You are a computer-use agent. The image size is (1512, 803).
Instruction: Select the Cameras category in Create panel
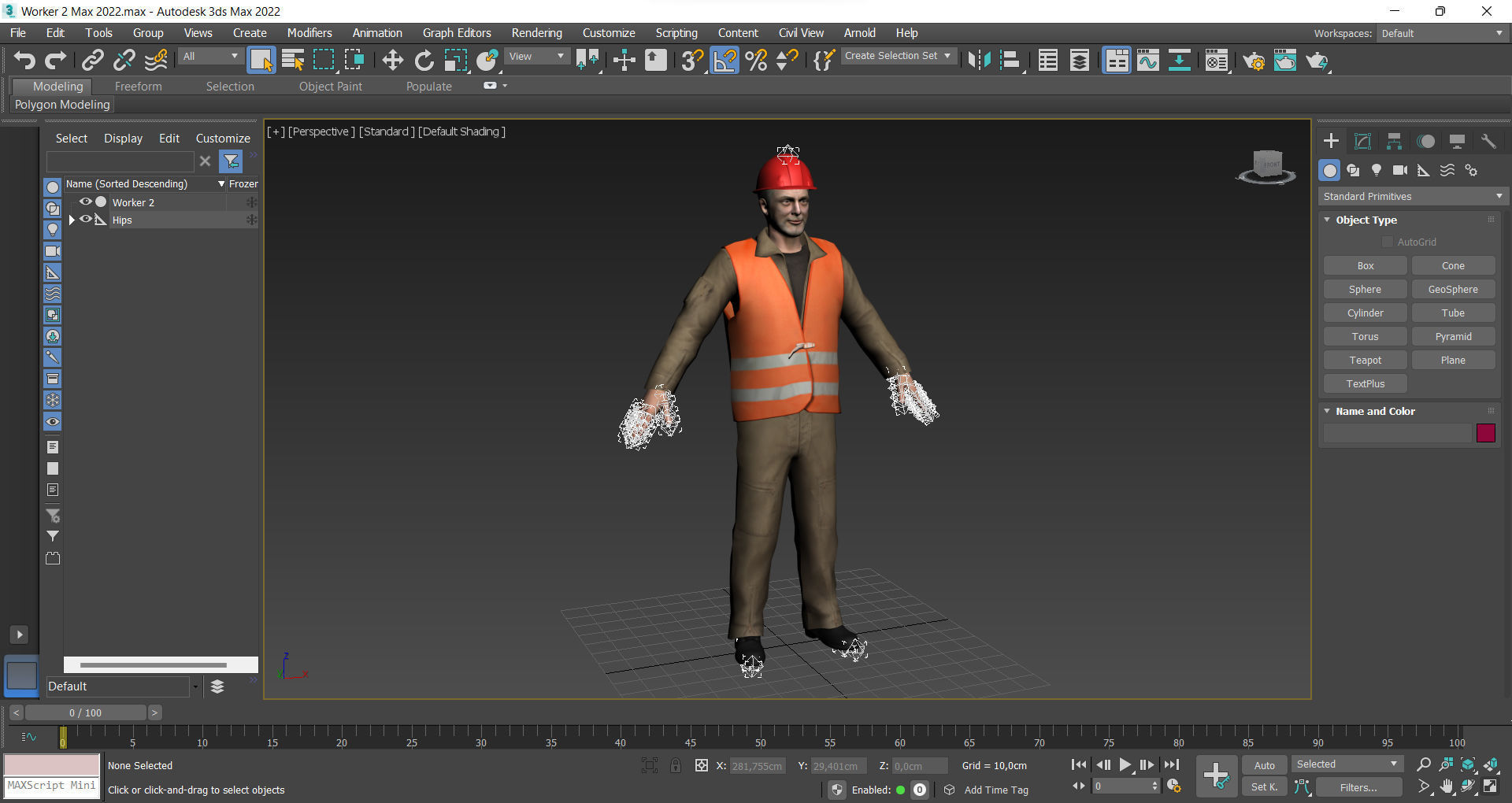(x=1400, y=170)
